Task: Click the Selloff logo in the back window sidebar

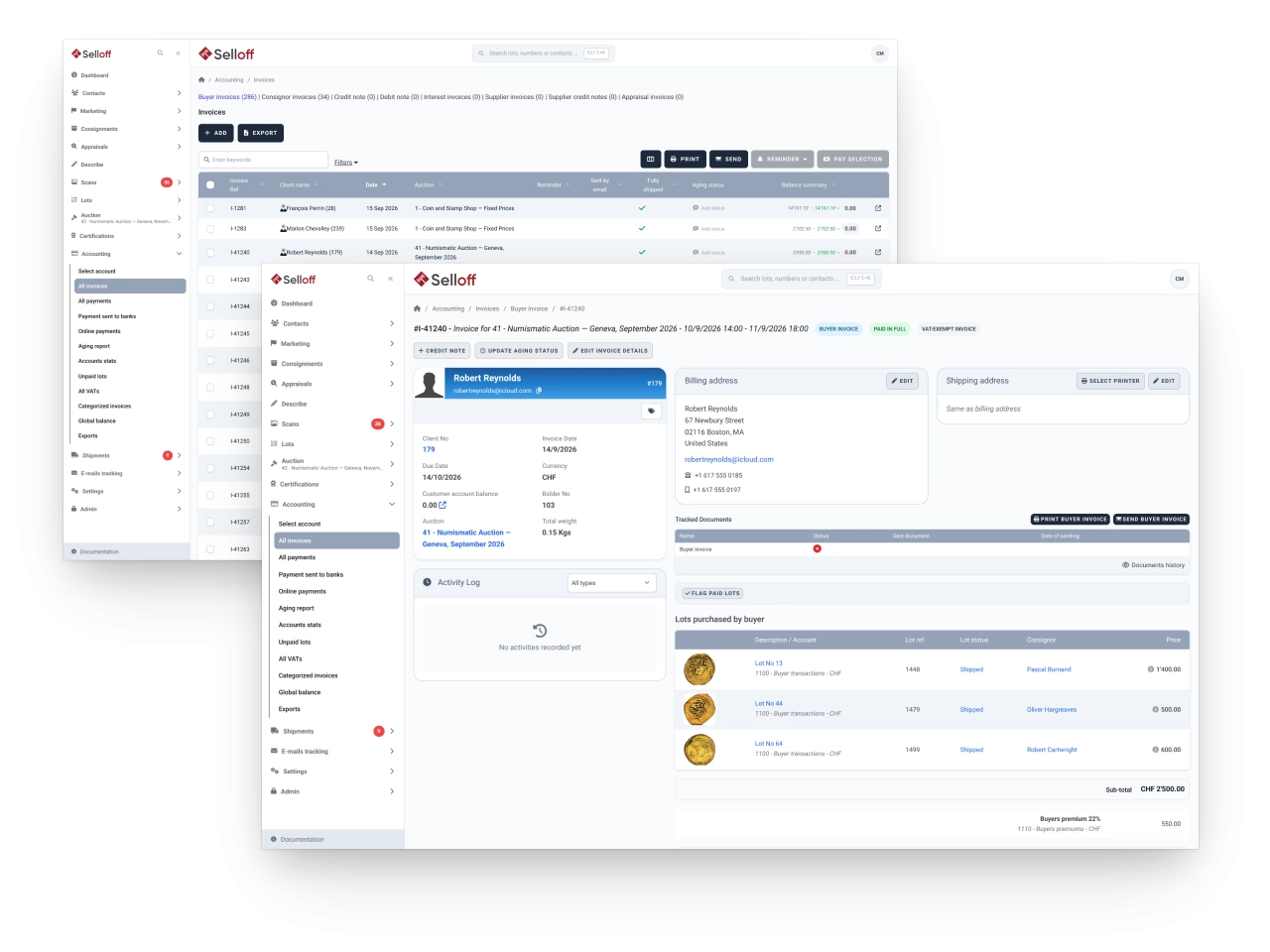Action: click(91, 54)
